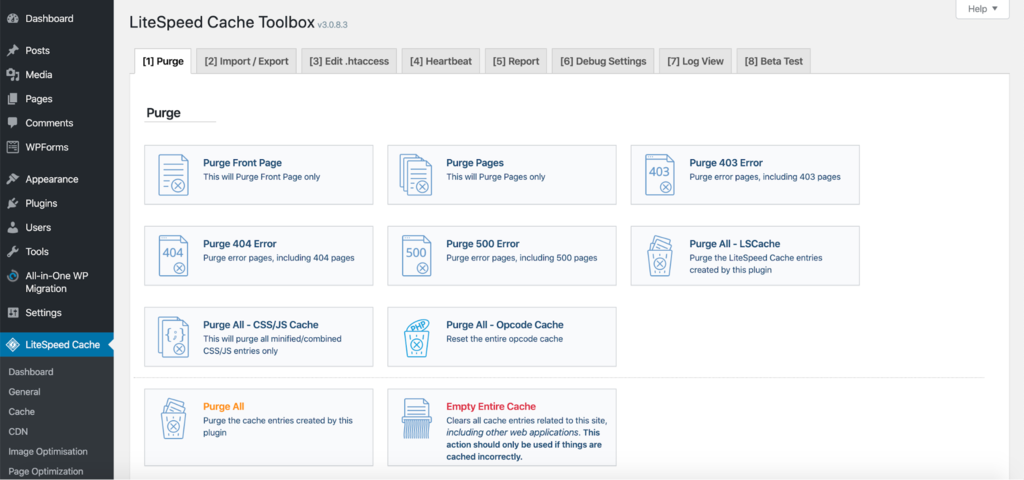The image size is (1024, 480).
Task: Click the Purge 404 Error title
Action: [240, 244]
